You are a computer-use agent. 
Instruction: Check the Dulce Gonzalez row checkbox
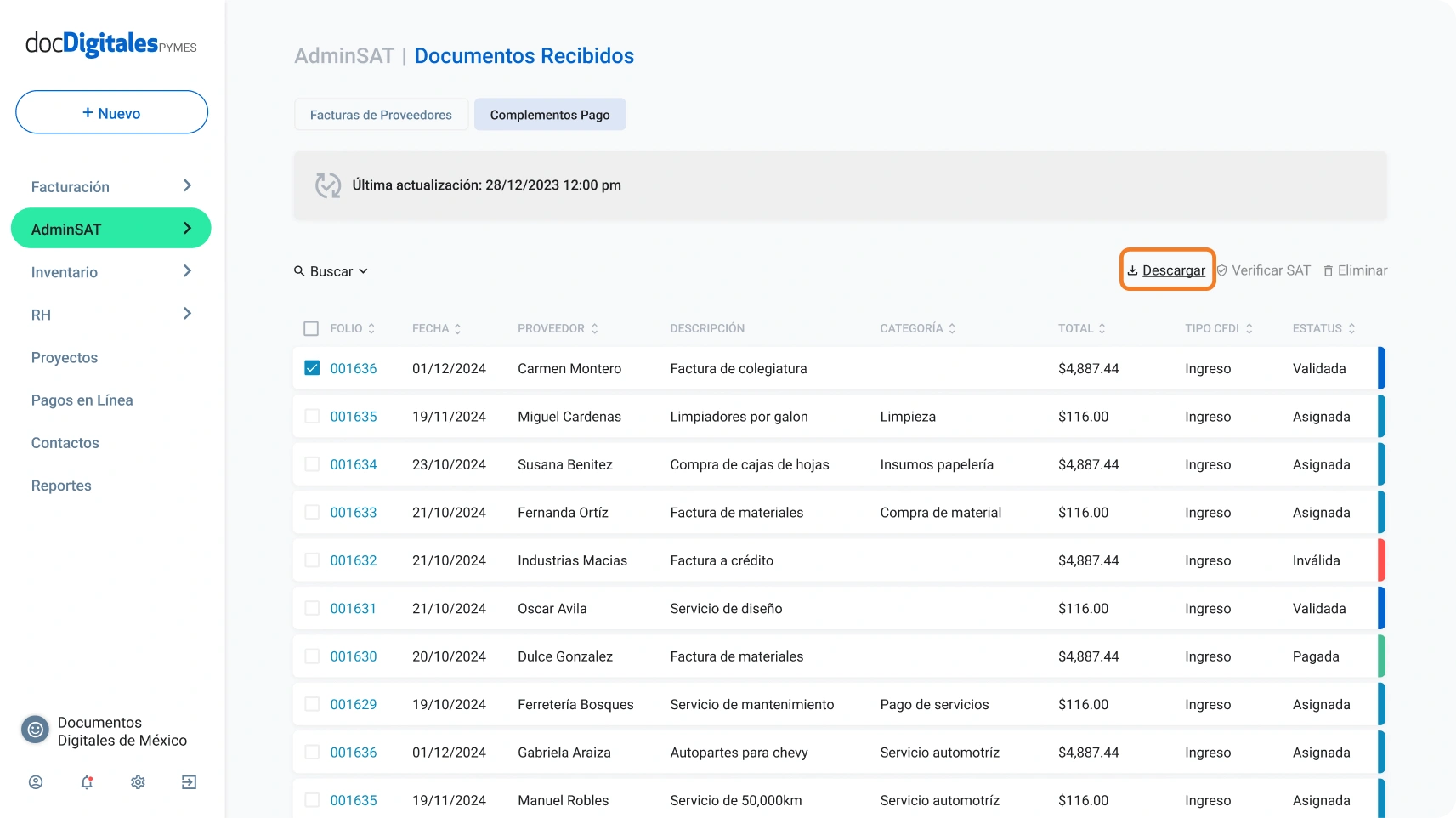312,656
